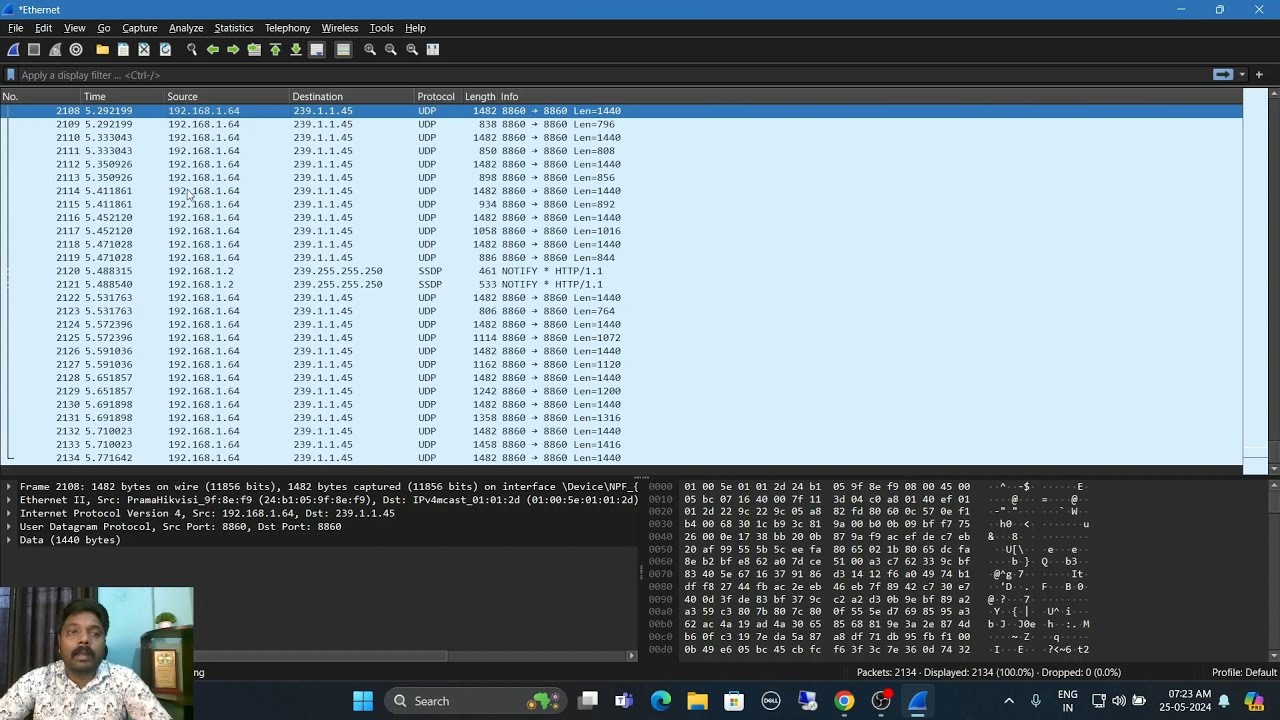Screen dimensions: 1280x720
Task: Expand the Ethernet II details row
Action: point(9,500)
